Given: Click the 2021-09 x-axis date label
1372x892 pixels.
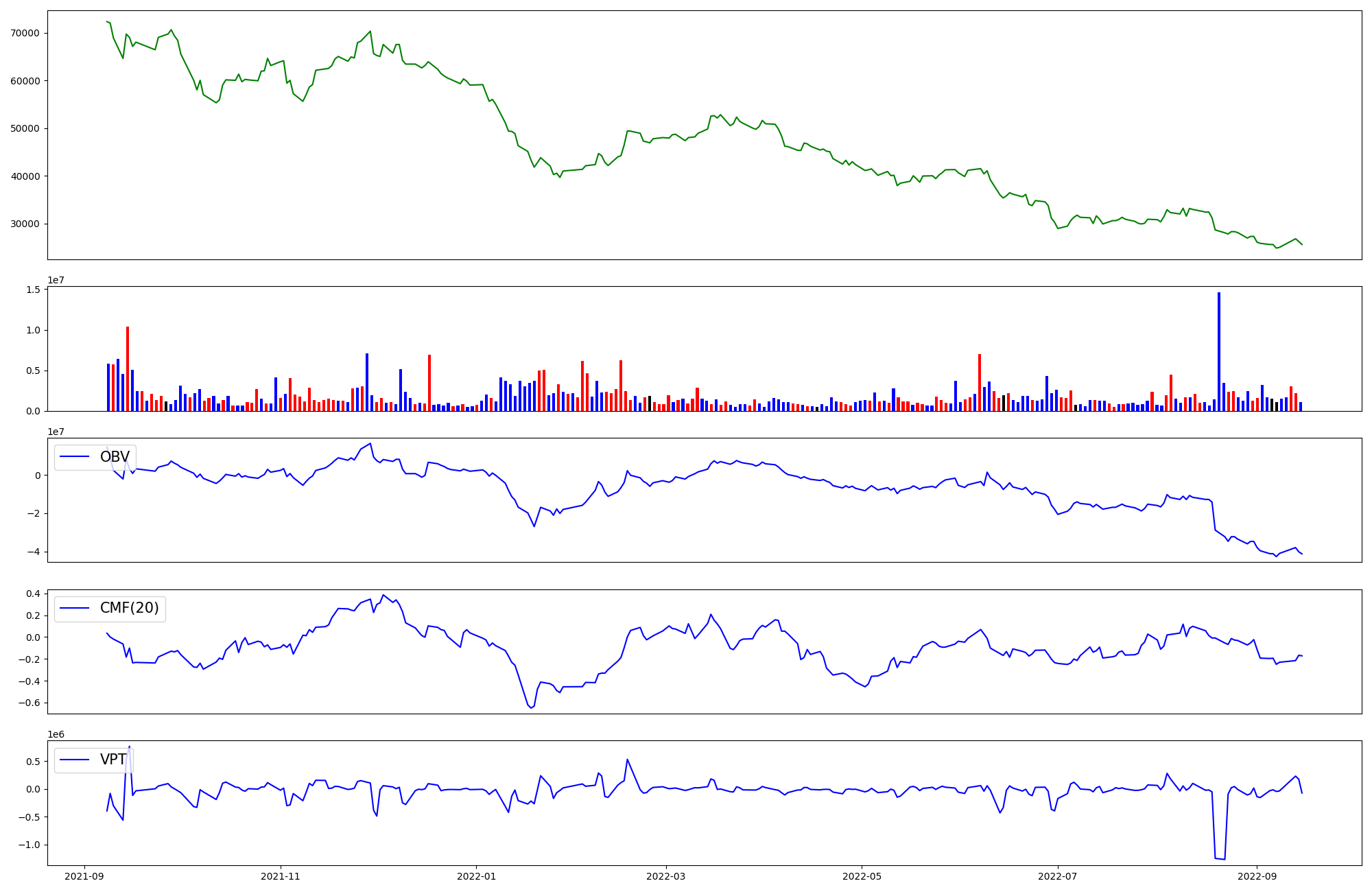Looking at the screenshot, I should 84,876.
